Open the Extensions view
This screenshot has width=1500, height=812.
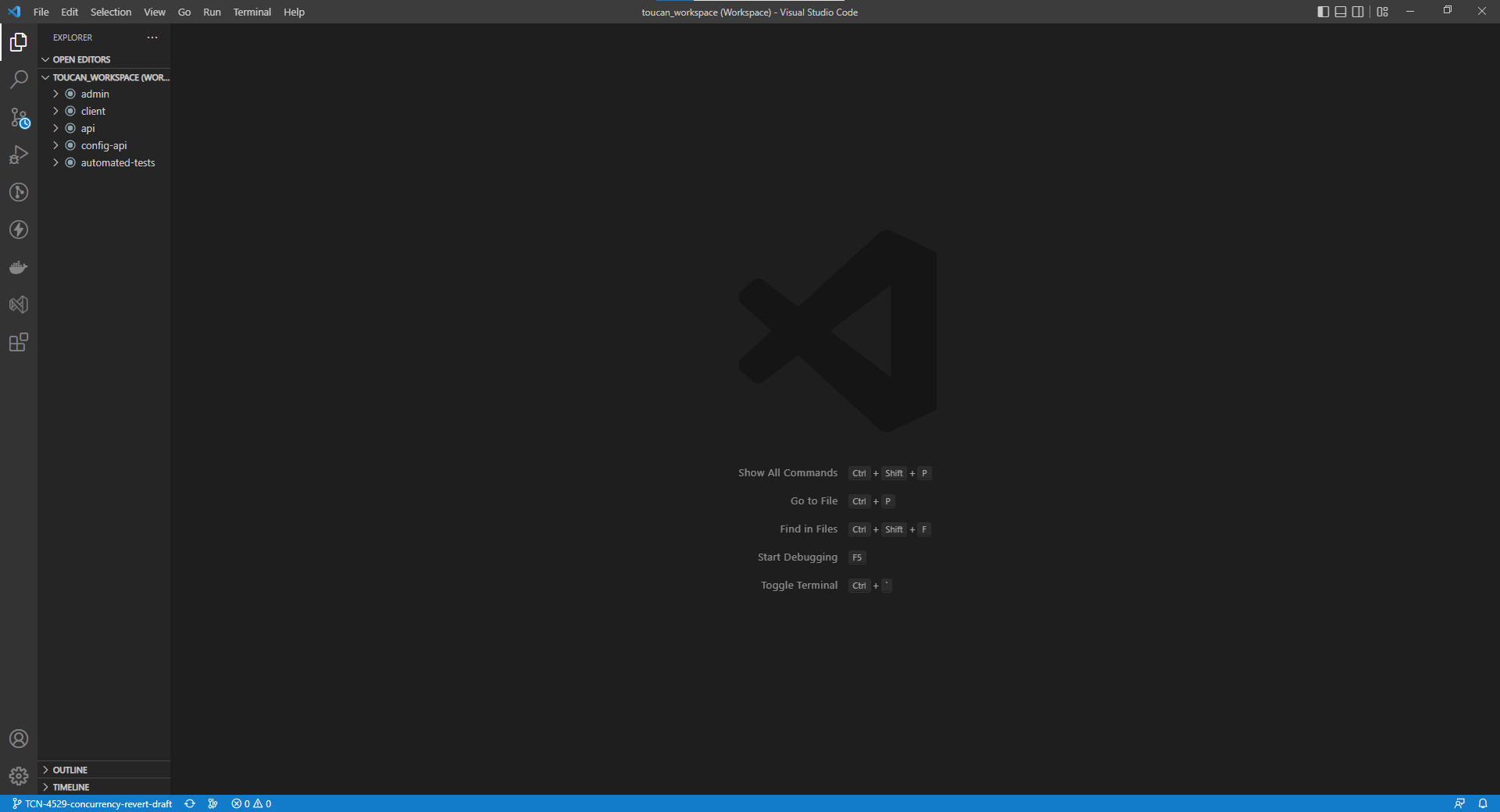19,342
